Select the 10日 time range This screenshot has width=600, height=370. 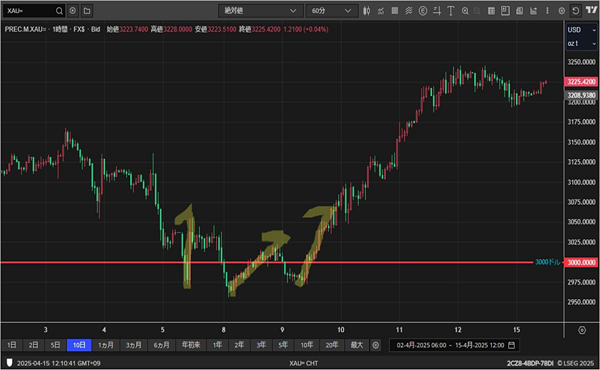(x=79, y=345)
